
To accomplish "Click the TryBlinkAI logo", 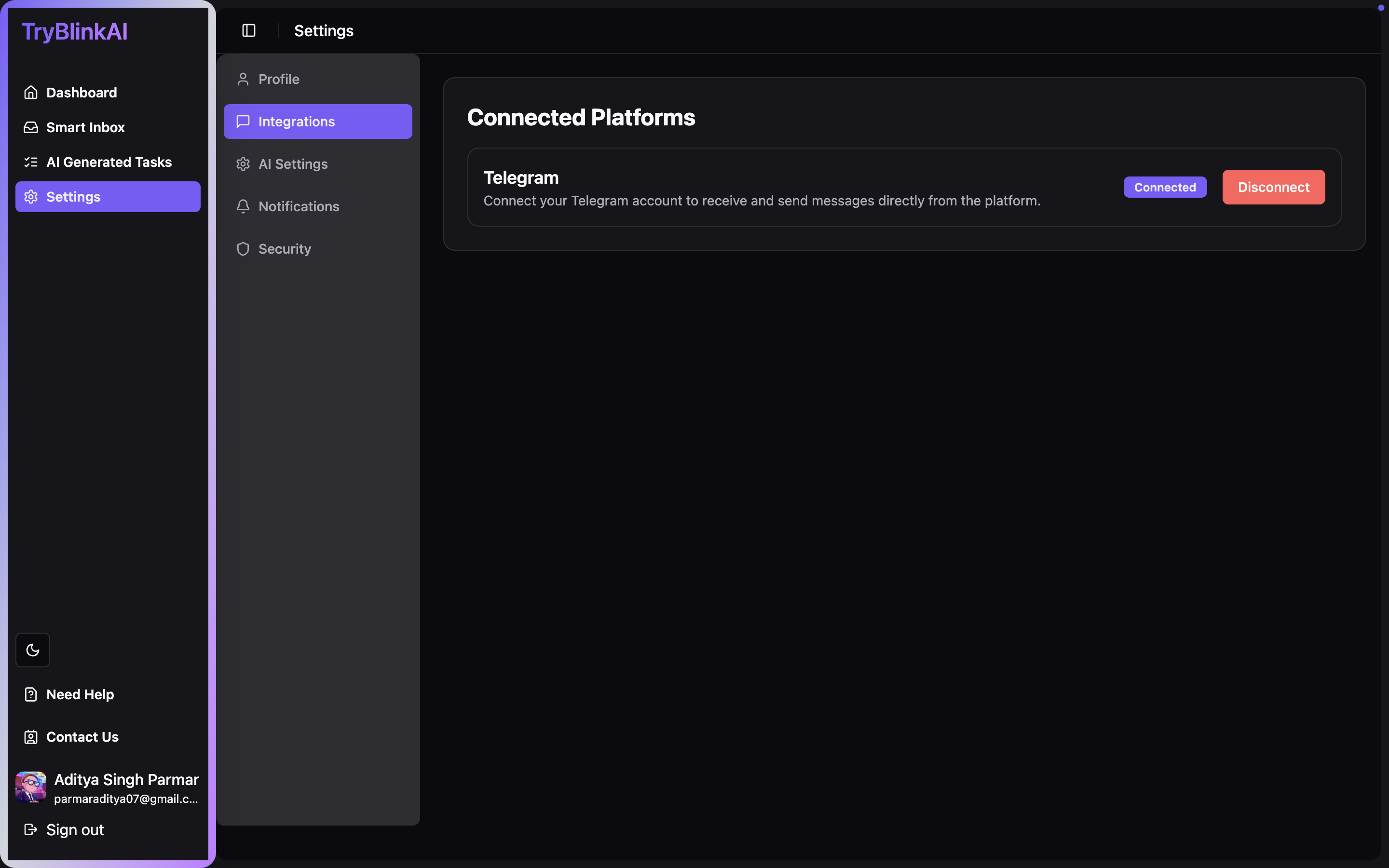I will tap(75, 31).
